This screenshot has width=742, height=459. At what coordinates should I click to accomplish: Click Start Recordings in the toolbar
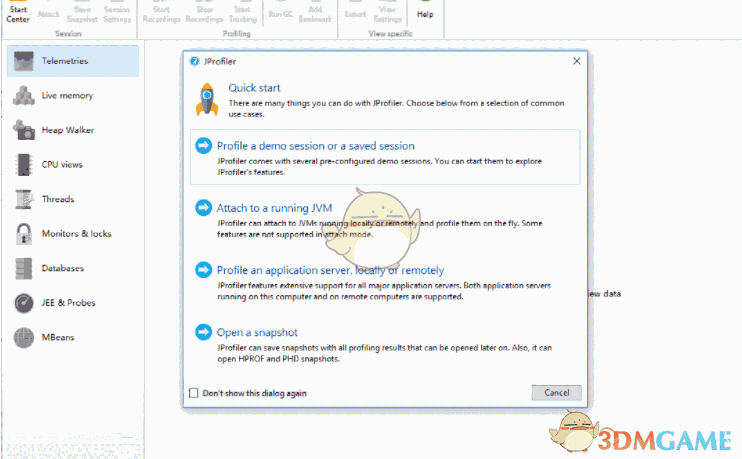coord(161,13)
